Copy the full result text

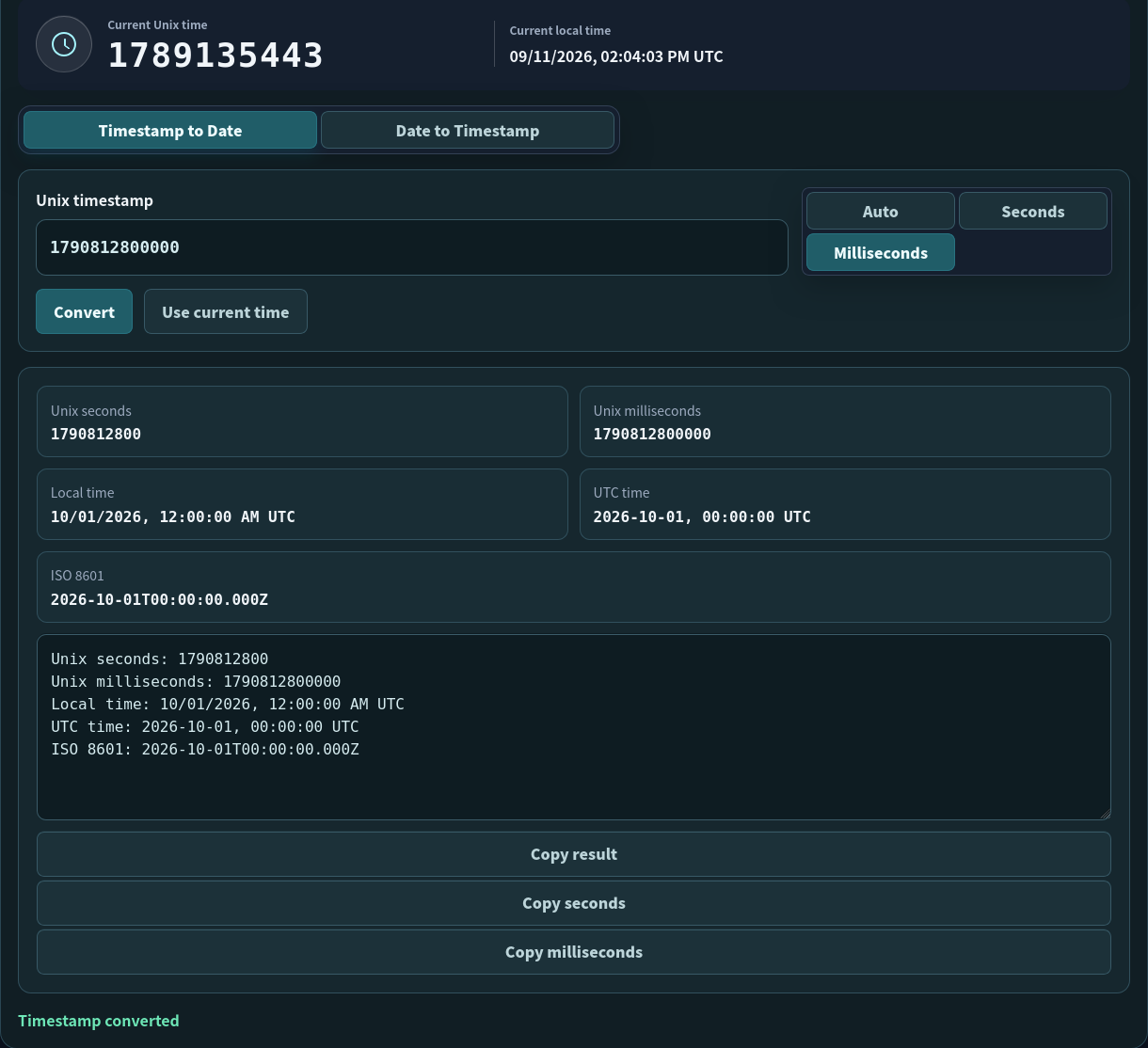[x=574, y=854]
